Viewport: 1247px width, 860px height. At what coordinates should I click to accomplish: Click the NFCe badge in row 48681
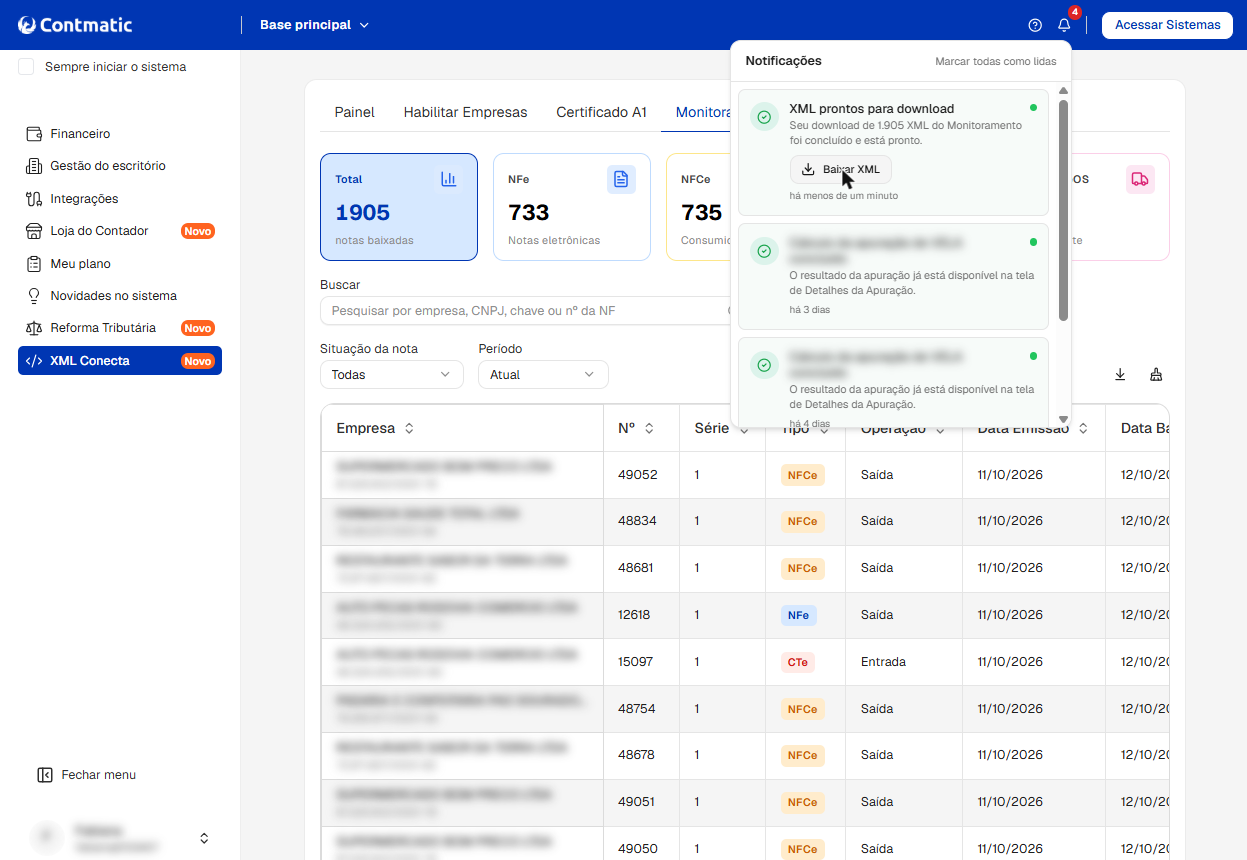tap(802, 568)
